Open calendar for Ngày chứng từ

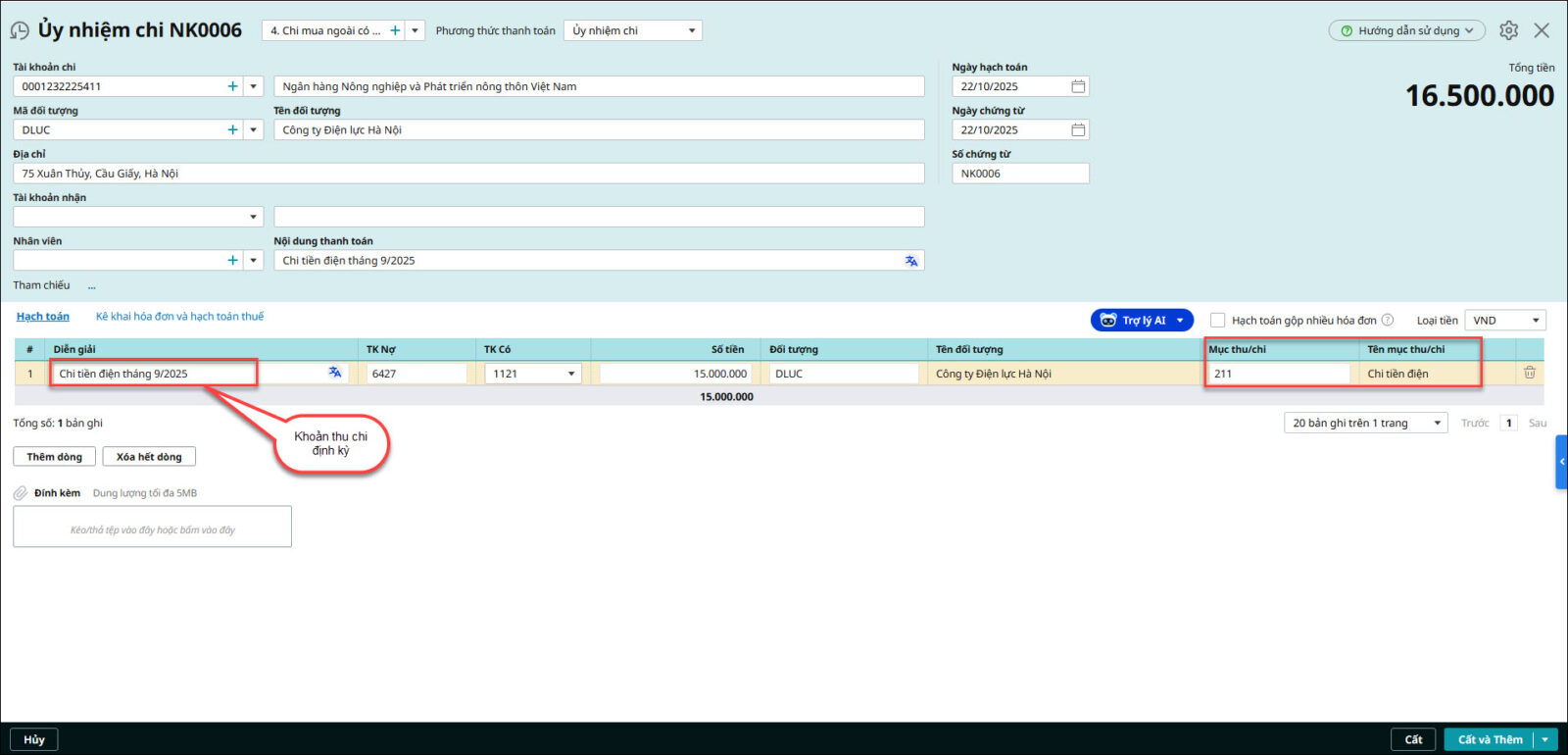(x=1078, y=129)
